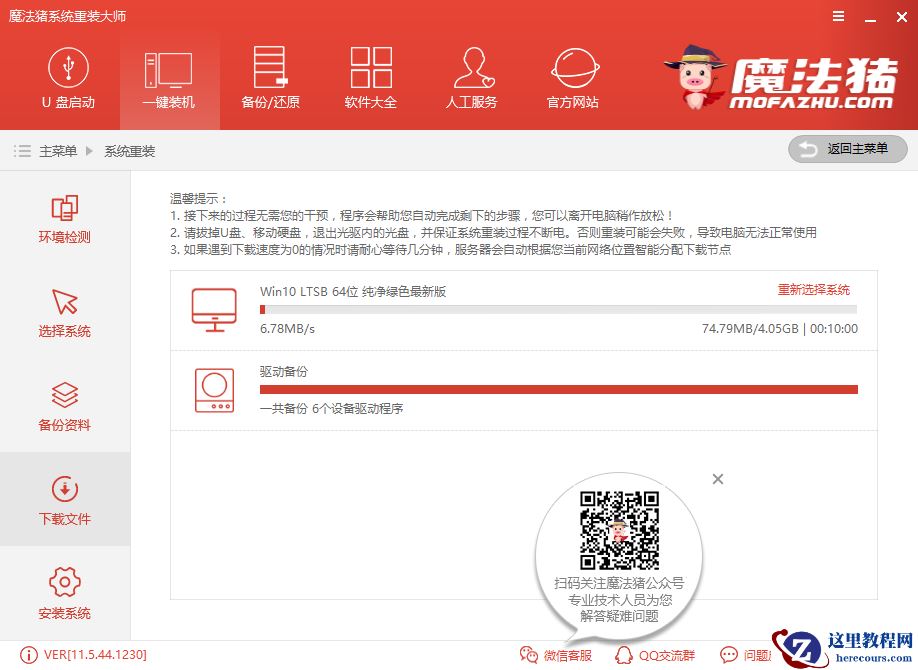The height and width of the screenshot is (670, 918).
Task: Open the 选择系统 sidebar icon
Action: pyautogui.click(x=64, y=313)
